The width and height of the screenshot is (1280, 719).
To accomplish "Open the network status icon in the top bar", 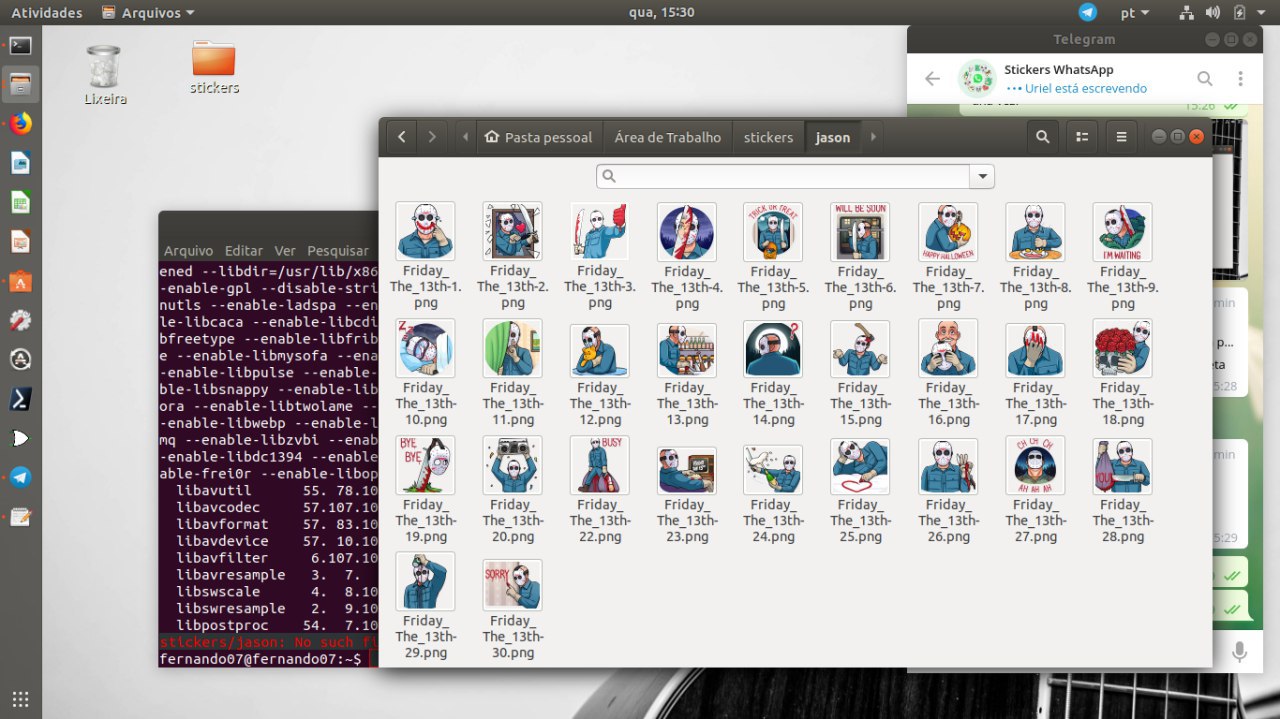I will click(x=1187, y=13).
